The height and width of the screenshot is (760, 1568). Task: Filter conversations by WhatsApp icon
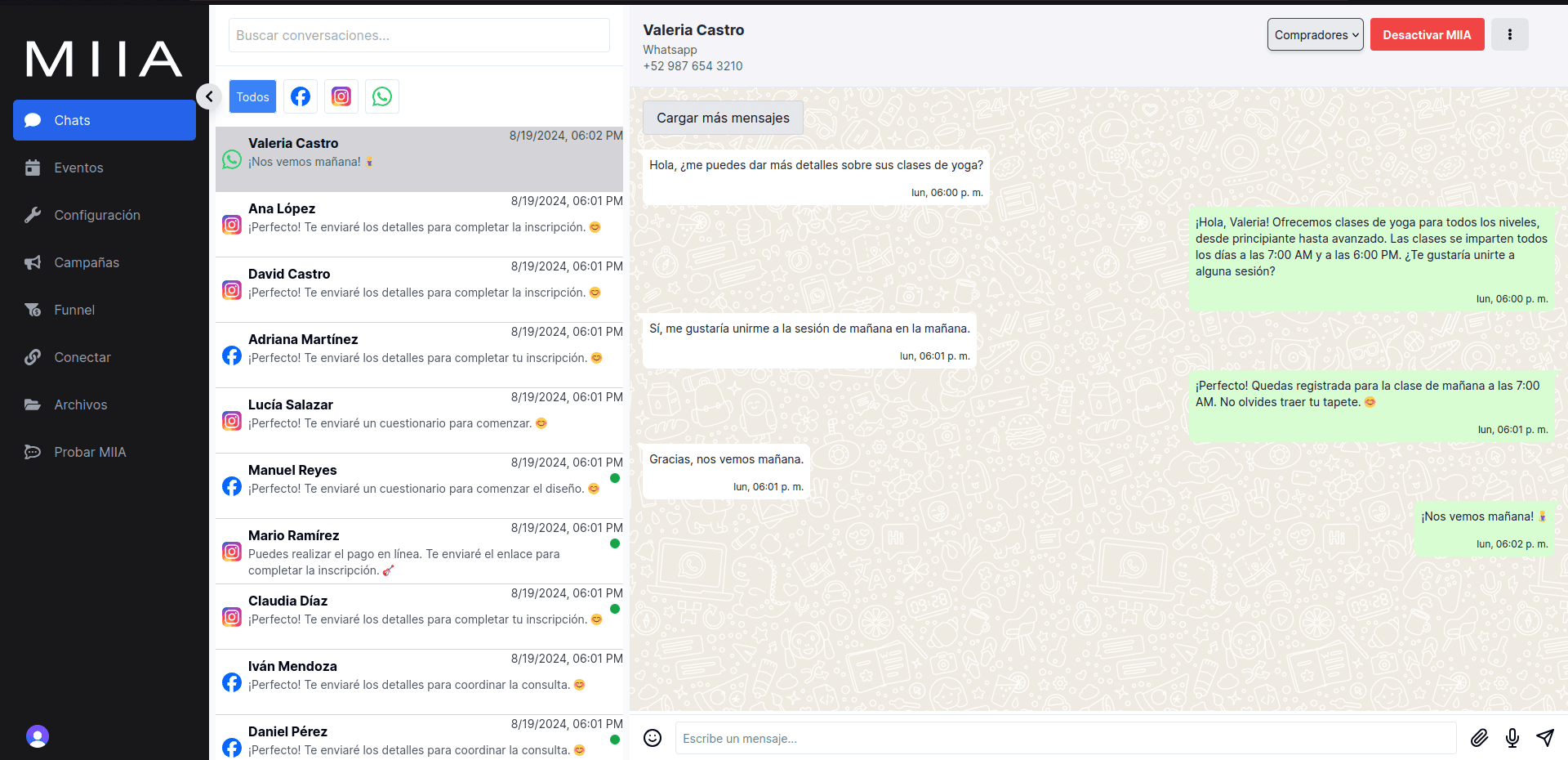[x=382, y=96]
